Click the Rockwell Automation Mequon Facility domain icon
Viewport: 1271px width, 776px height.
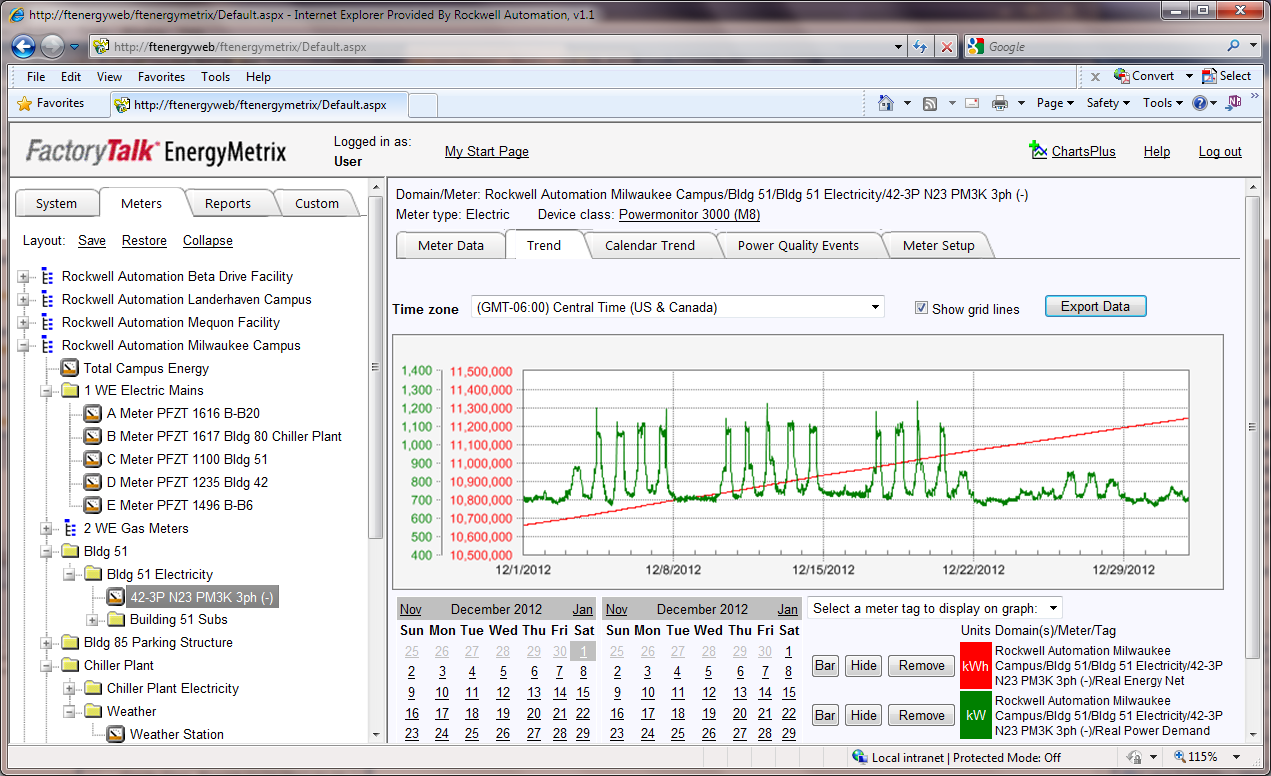pyautogui.click(x=47, y=322)
